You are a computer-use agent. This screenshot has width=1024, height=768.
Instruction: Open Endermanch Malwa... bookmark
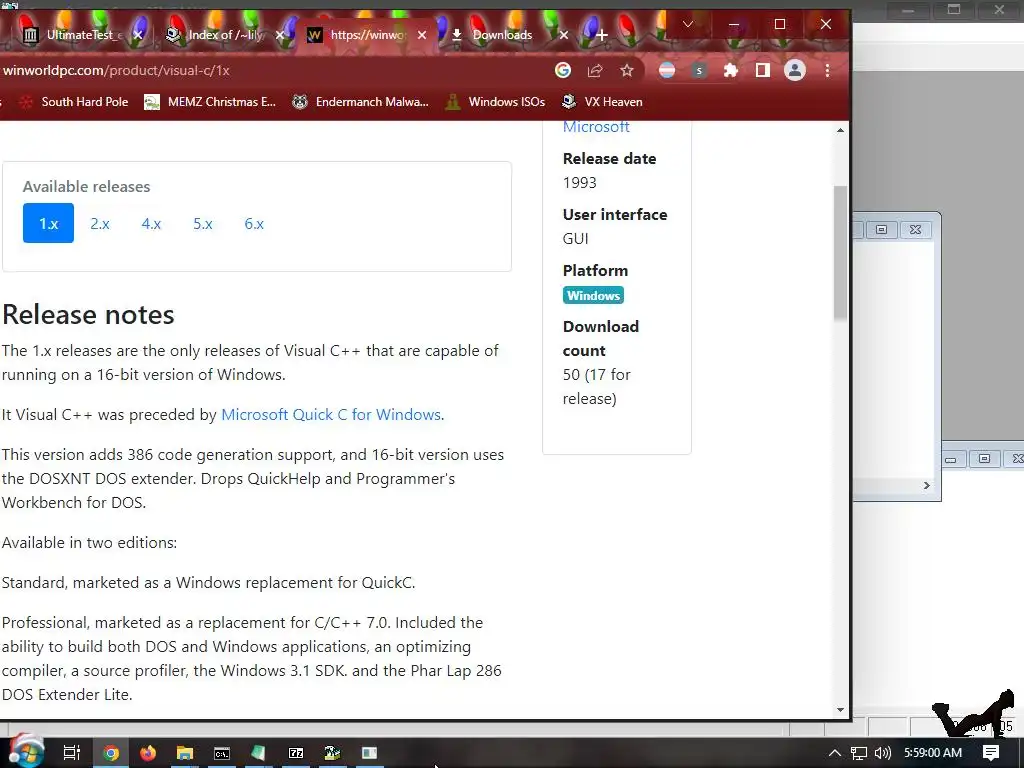click(360, 102)
